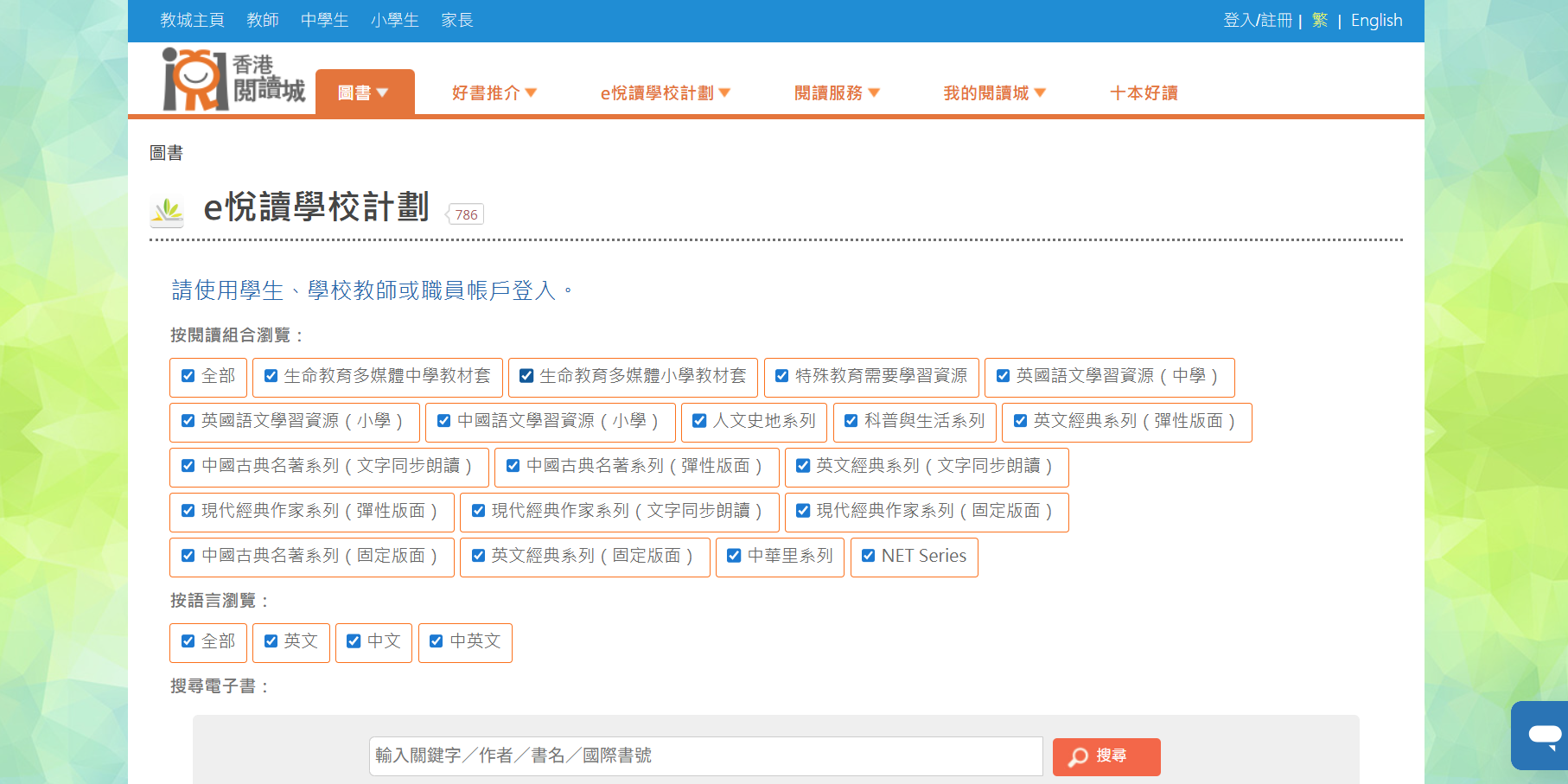Click the 786 count badge
The height and width of the screenshot is (784, 1568).
click(466, 214)
